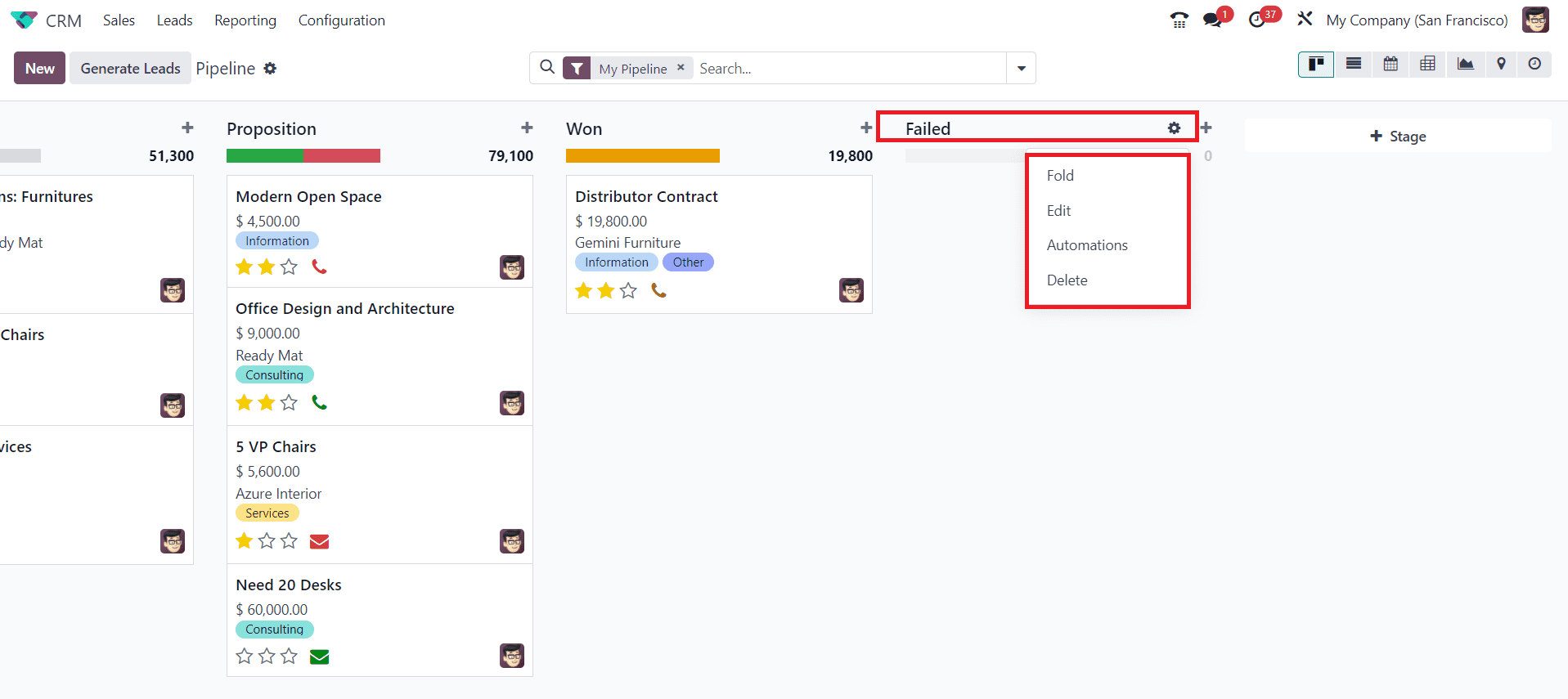
Task: Remove the My Pipeline filter
Action: click(681, 68)
